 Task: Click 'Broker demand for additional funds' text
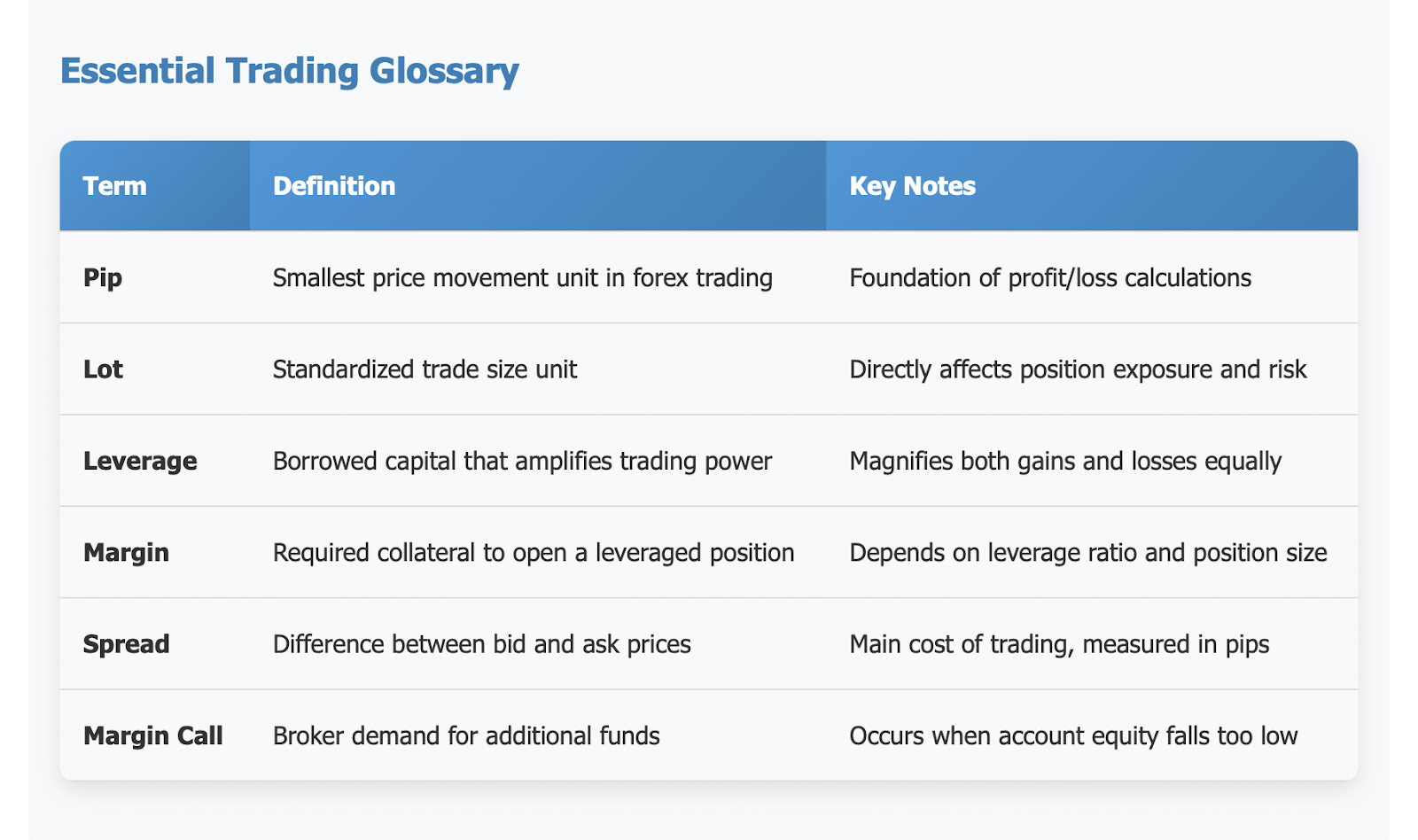click(x=466, y=736)
